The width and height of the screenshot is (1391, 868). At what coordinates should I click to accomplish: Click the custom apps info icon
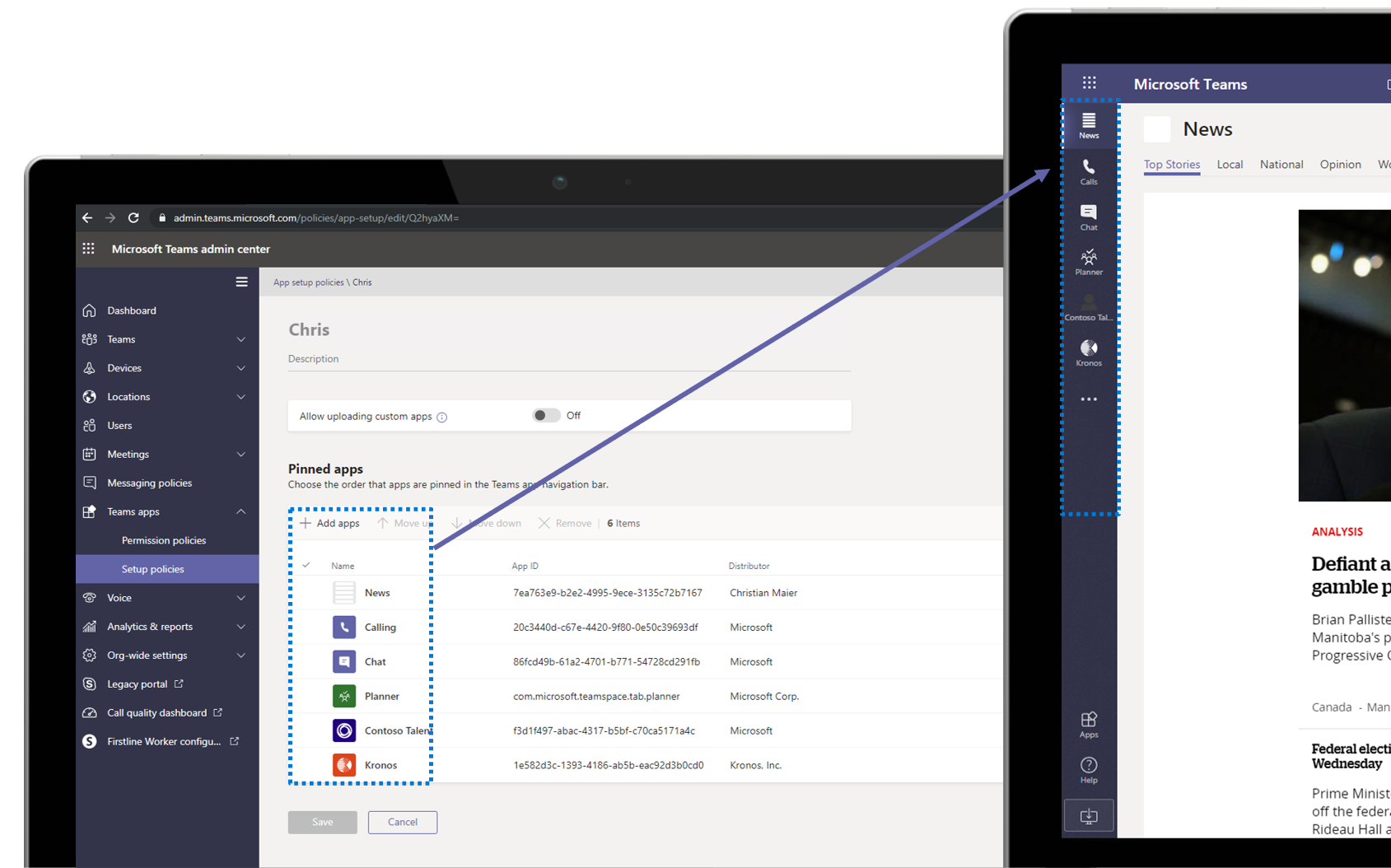click(x=442, y=417)
